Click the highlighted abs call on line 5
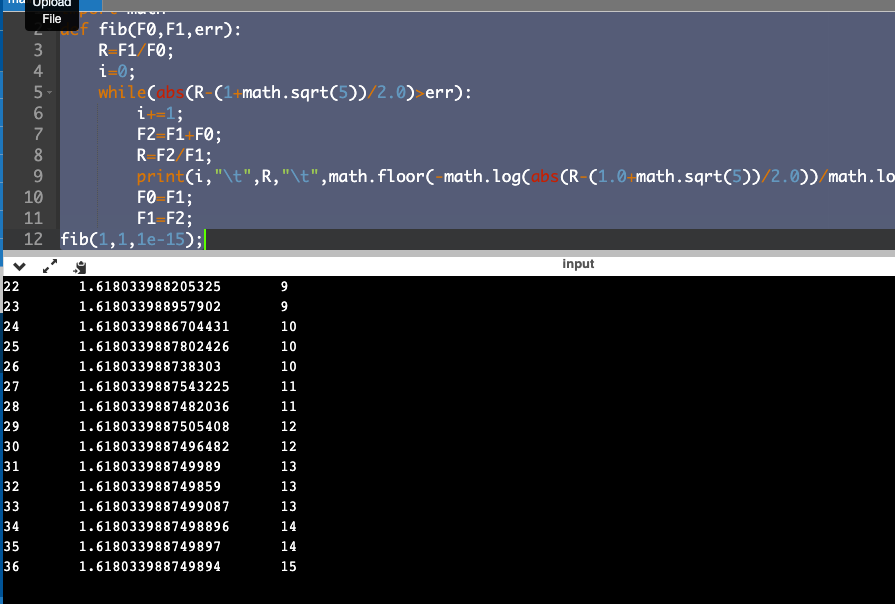 point(169,92)
